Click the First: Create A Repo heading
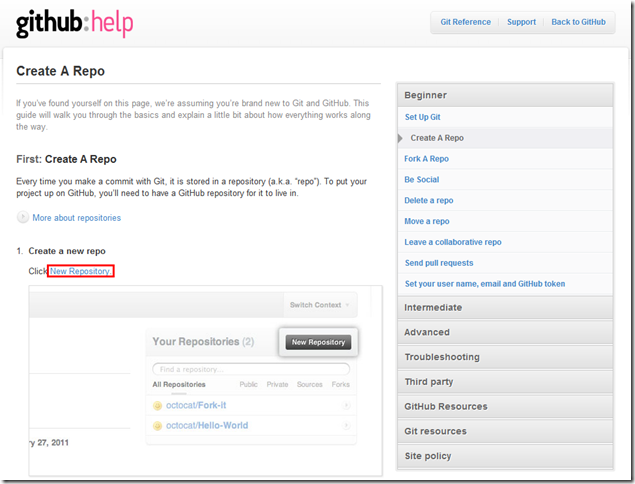 click(x=66, y=159)
